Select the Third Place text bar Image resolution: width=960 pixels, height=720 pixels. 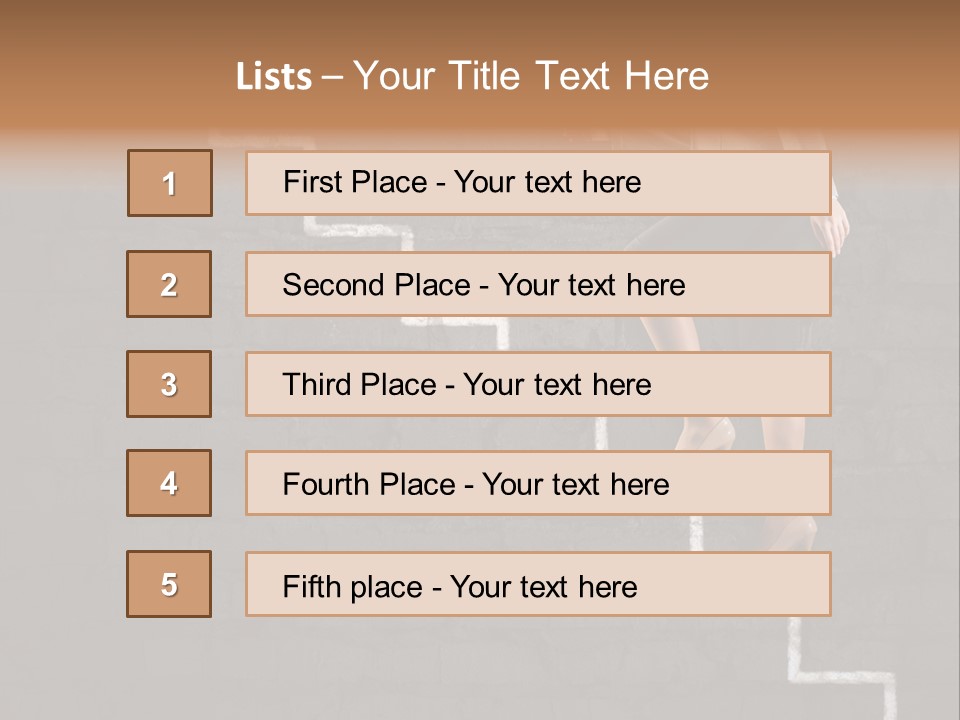[x=538, y=384]
